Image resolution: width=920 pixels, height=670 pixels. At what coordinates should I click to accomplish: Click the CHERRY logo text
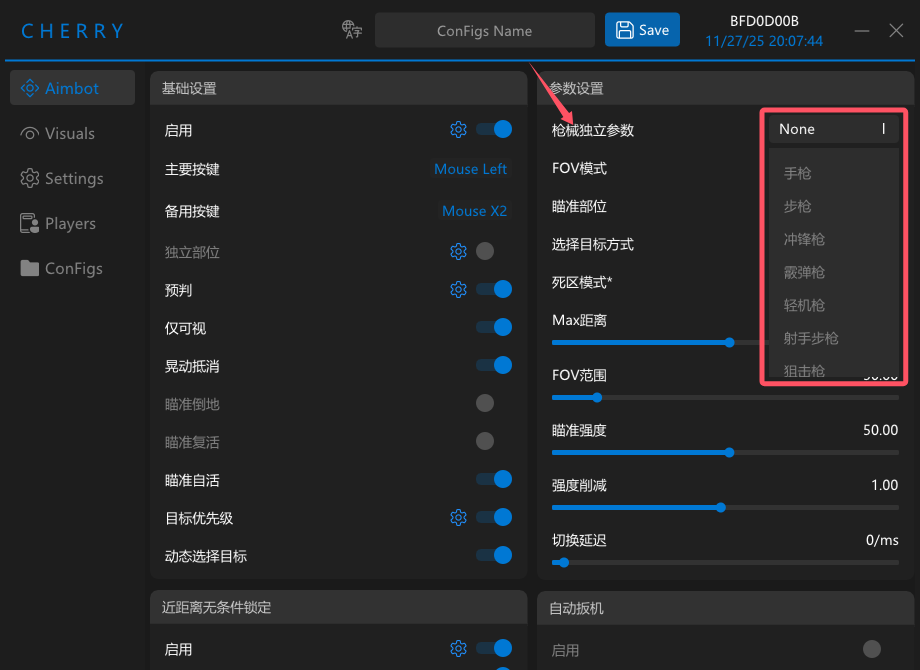tap(73, 31)
